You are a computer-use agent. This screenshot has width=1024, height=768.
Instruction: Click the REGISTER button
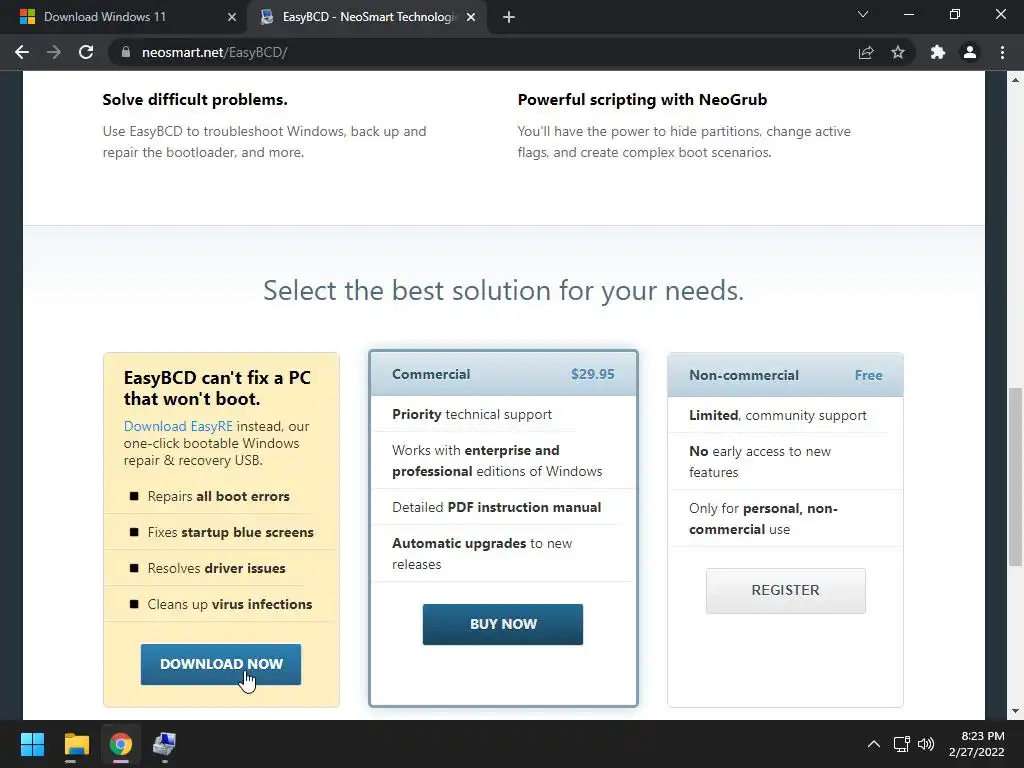coord(786,590)
